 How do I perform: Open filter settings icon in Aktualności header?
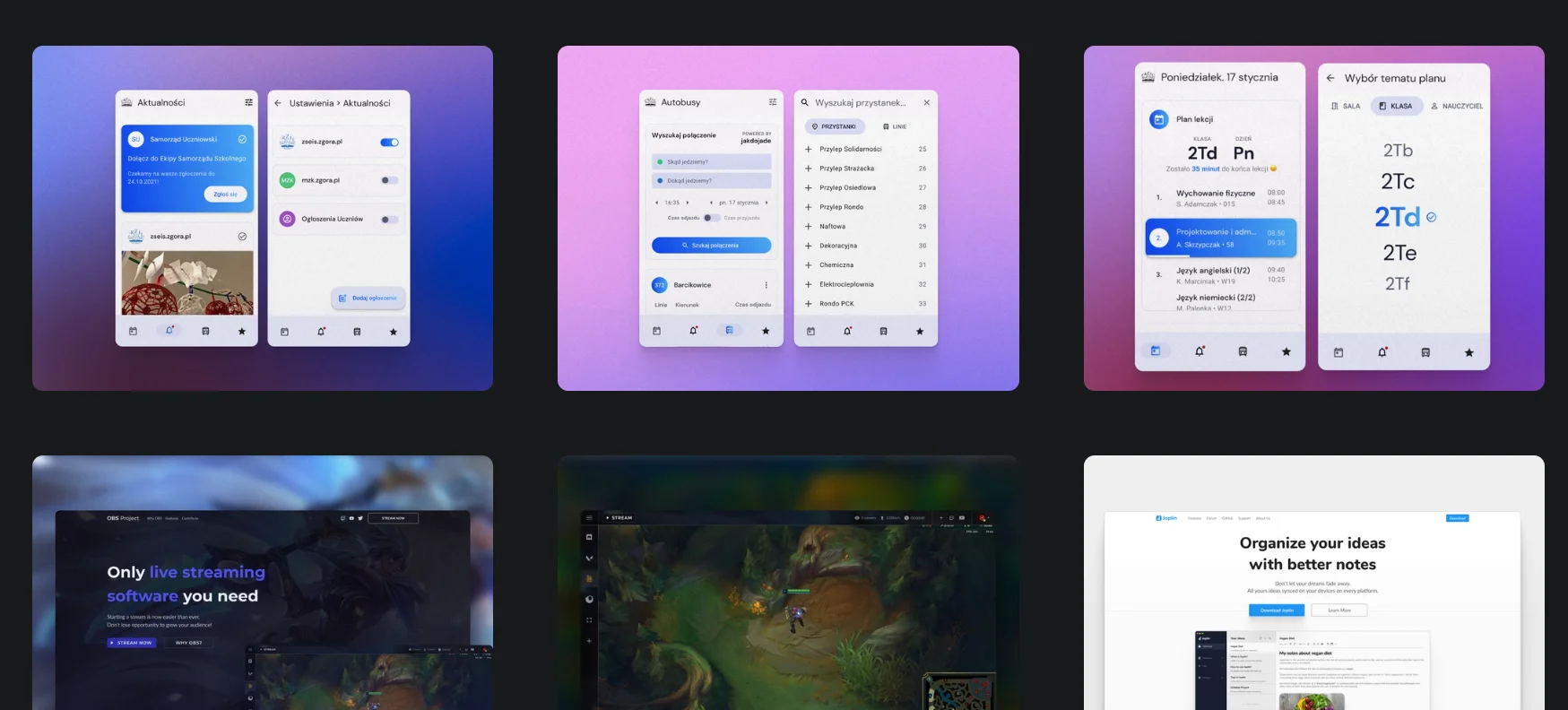[x=248, y=103]
